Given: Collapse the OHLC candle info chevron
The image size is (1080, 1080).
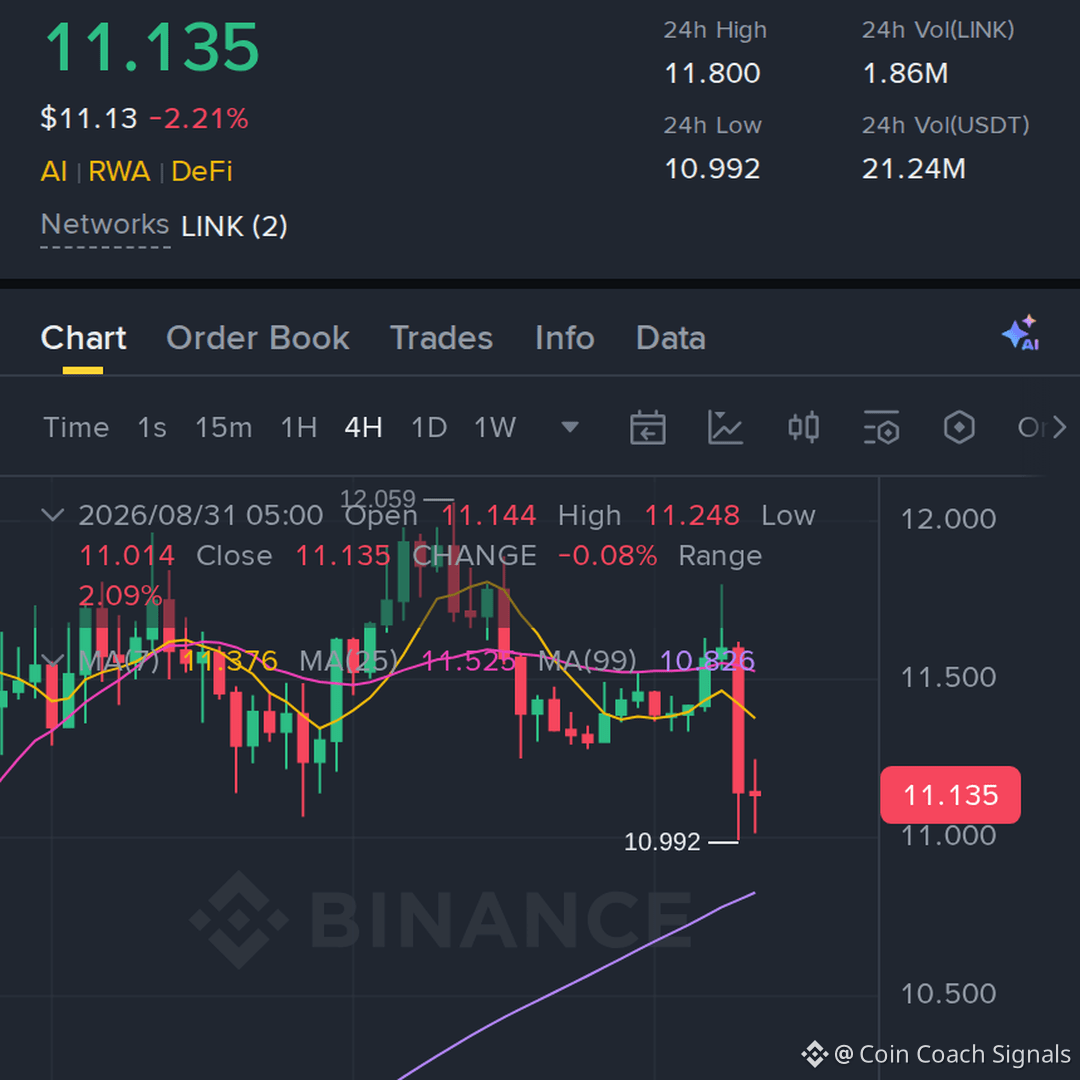Looking at the screenshot, I should click(x=53, y=515).
